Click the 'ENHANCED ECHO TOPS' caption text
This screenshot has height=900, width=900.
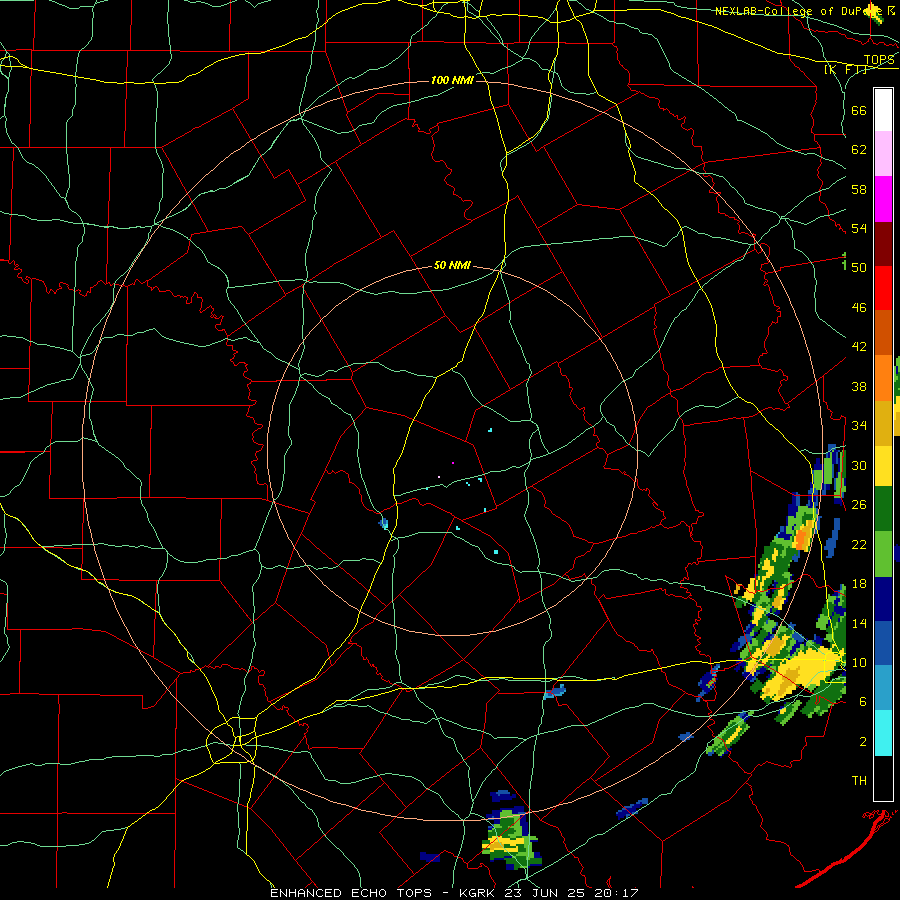pos(350,893)
